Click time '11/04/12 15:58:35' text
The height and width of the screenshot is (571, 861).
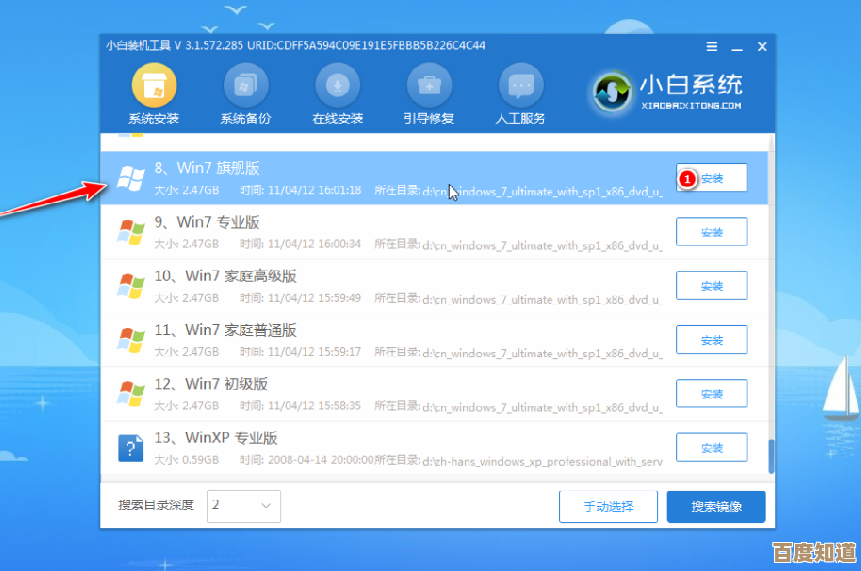tap(315, 405)
